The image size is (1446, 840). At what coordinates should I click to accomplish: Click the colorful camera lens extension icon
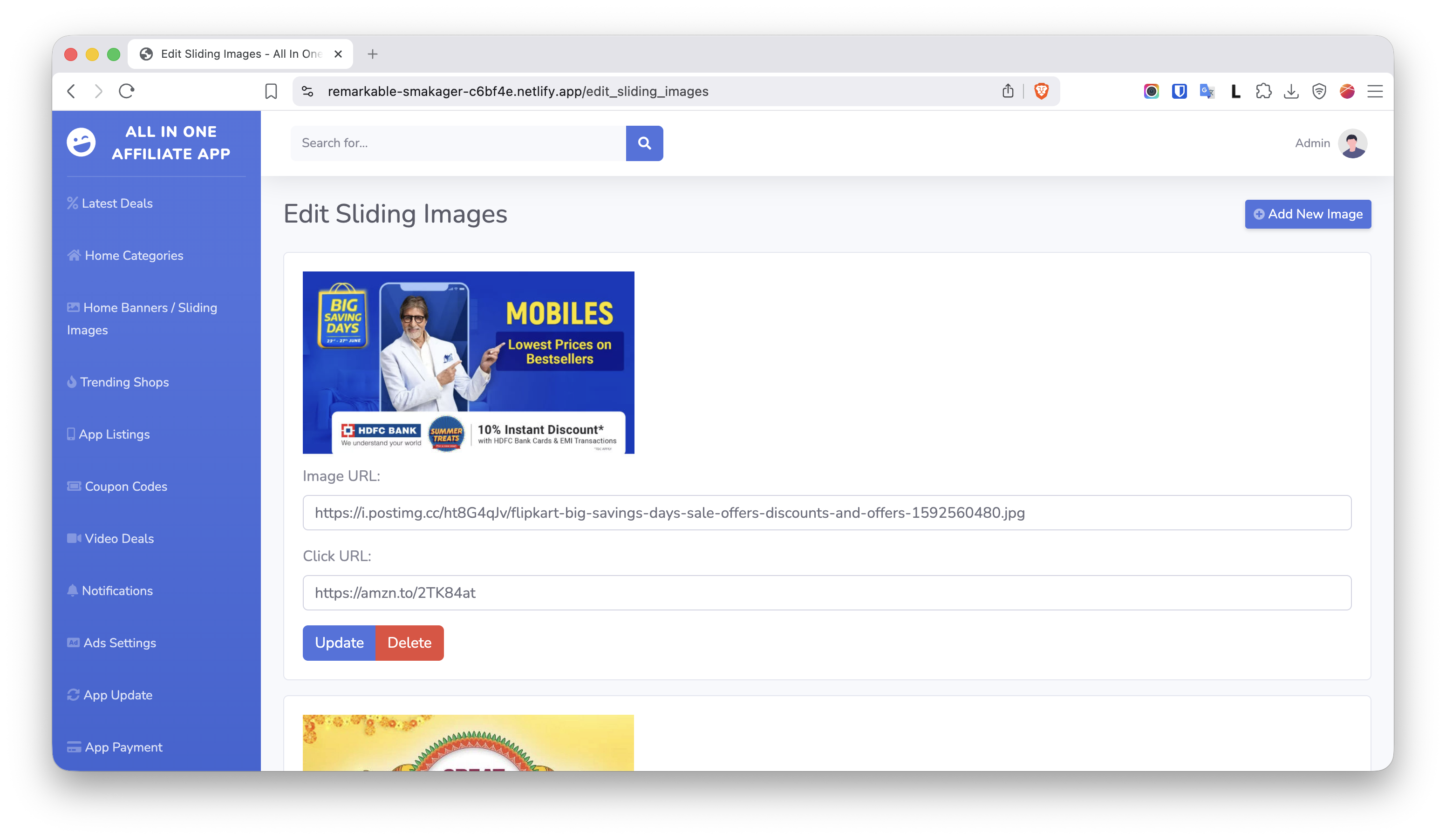pos(1151,91)
